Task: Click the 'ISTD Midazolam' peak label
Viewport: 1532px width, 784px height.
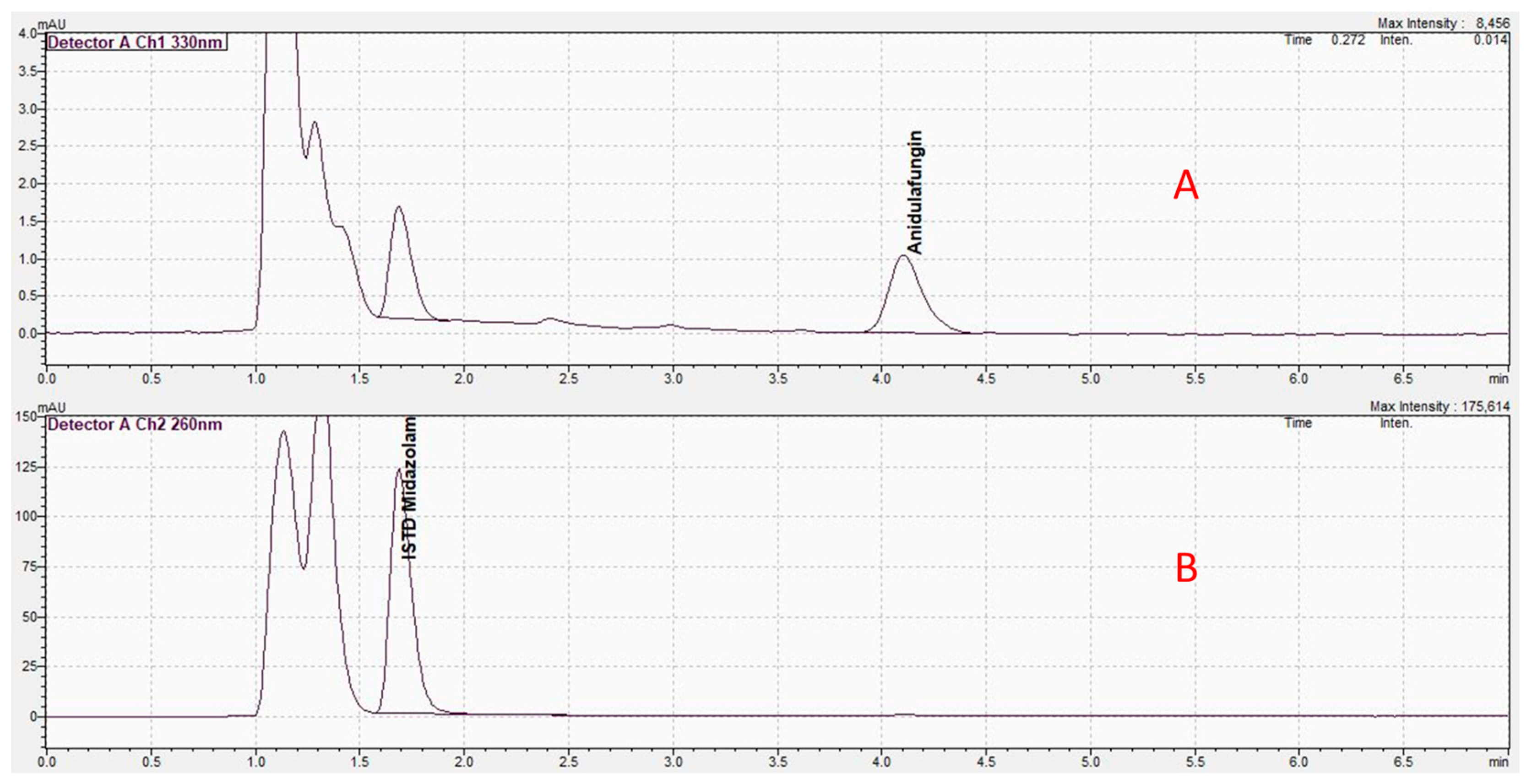Action: (x=410, y=488)
